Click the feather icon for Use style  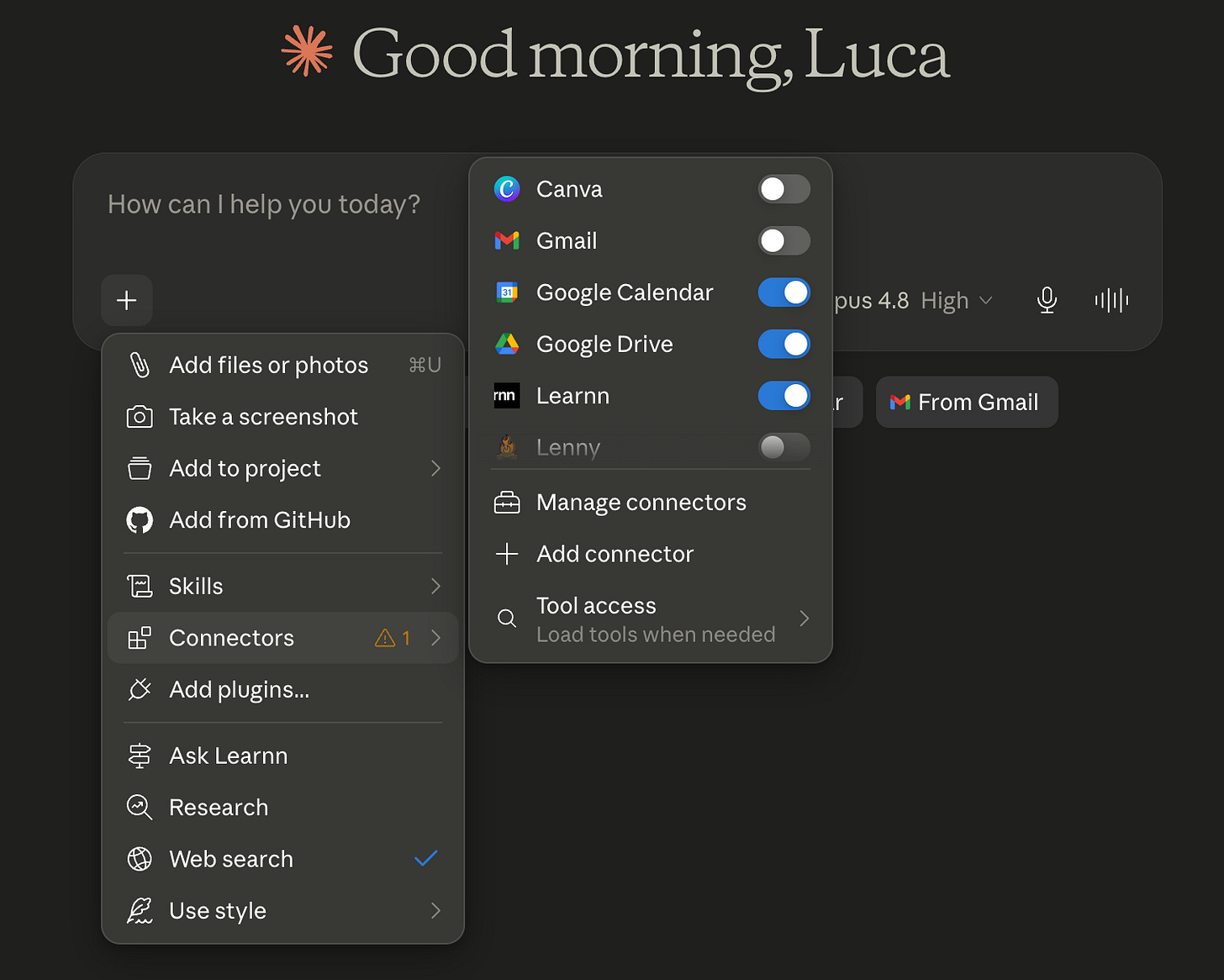click(x=140, y=911)
